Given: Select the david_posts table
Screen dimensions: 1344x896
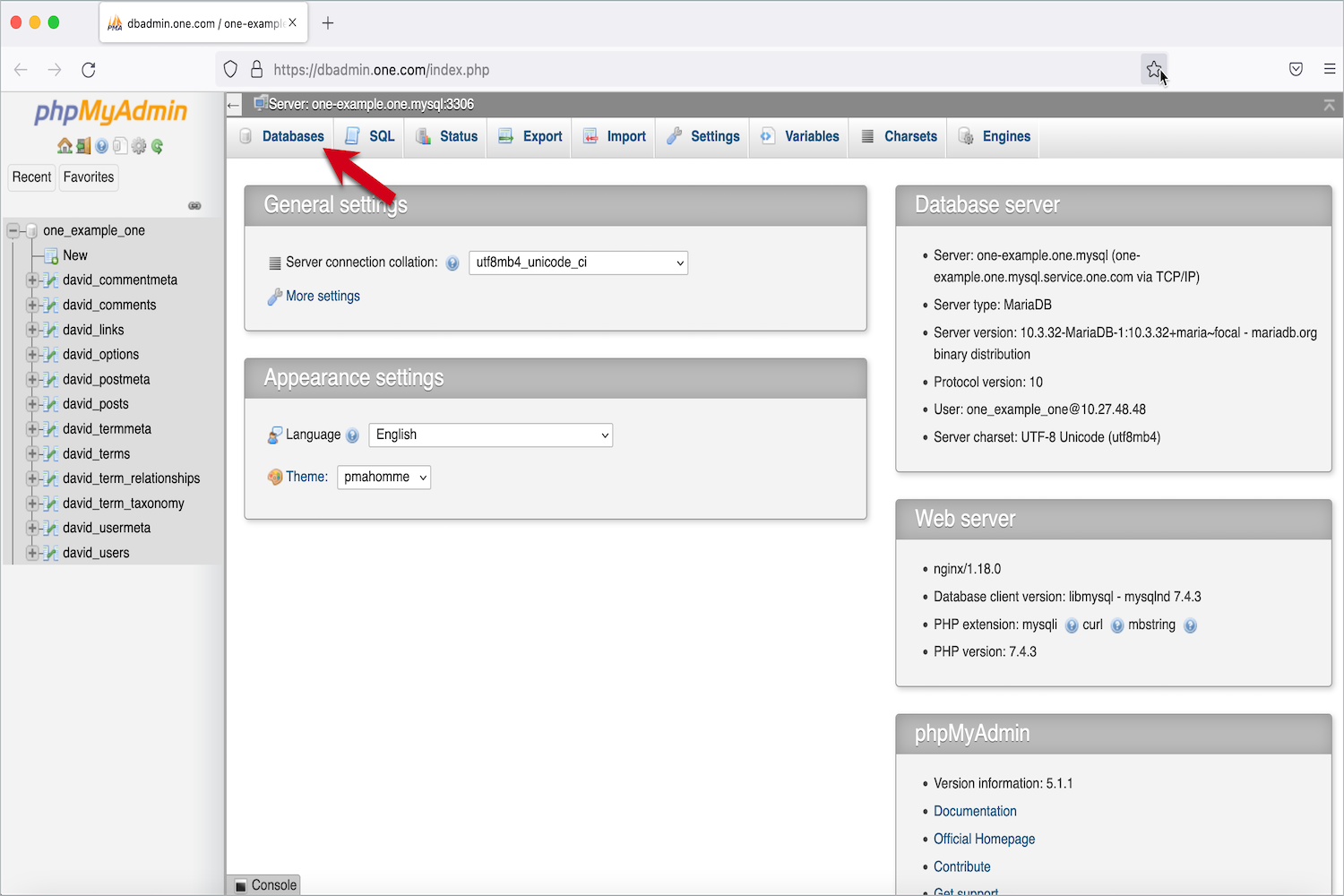Looking at the screenshot, I should (96, 404).
